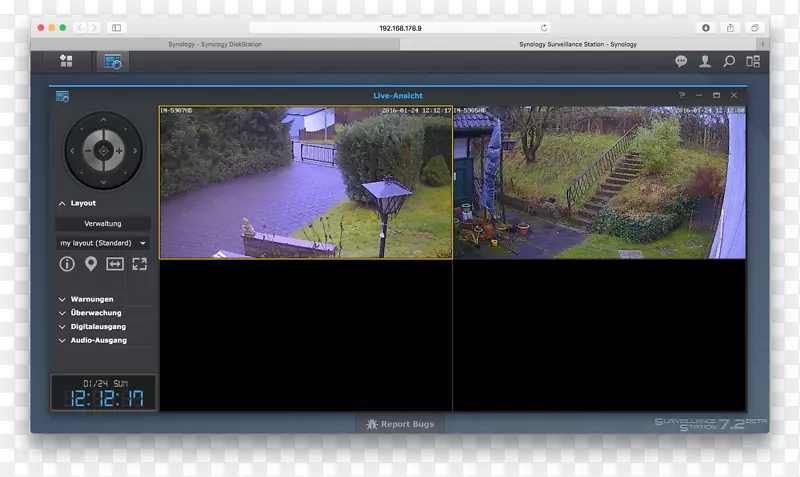Expand the Überwachung section
Screen dimensions: 800x477
90,313
